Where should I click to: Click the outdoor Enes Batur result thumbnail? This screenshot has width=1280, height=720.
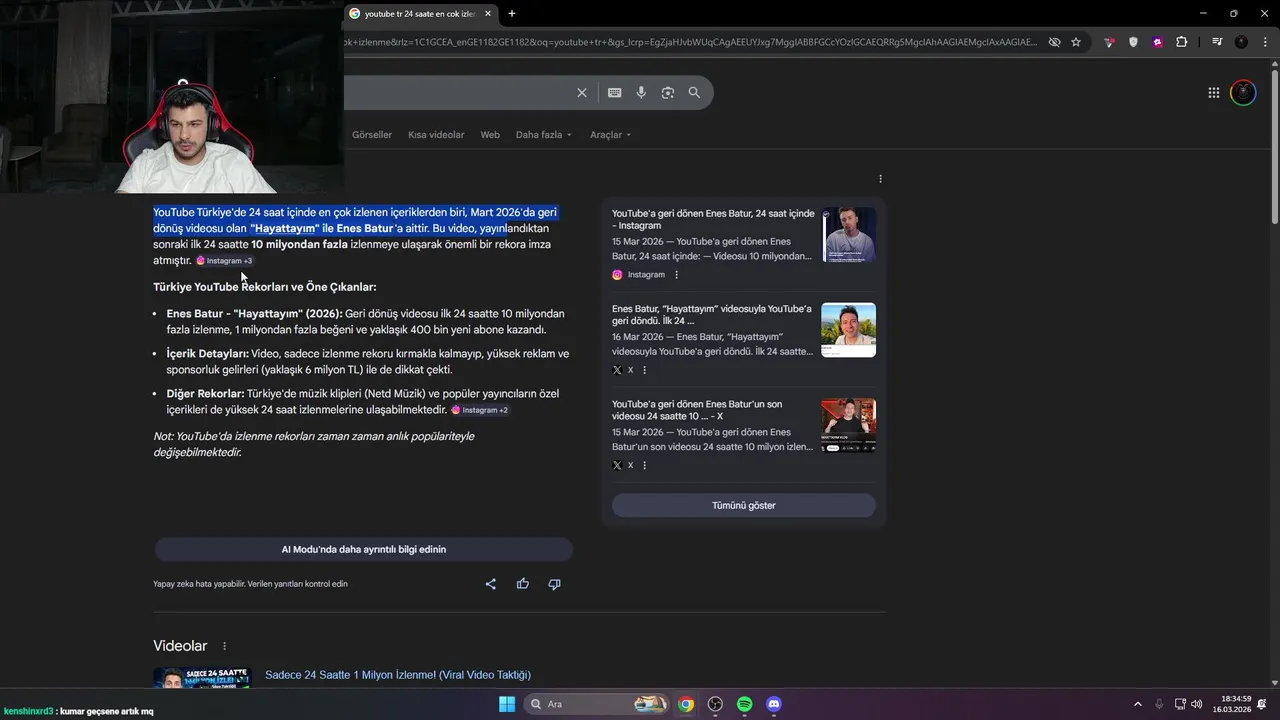[x=849, y=330]
